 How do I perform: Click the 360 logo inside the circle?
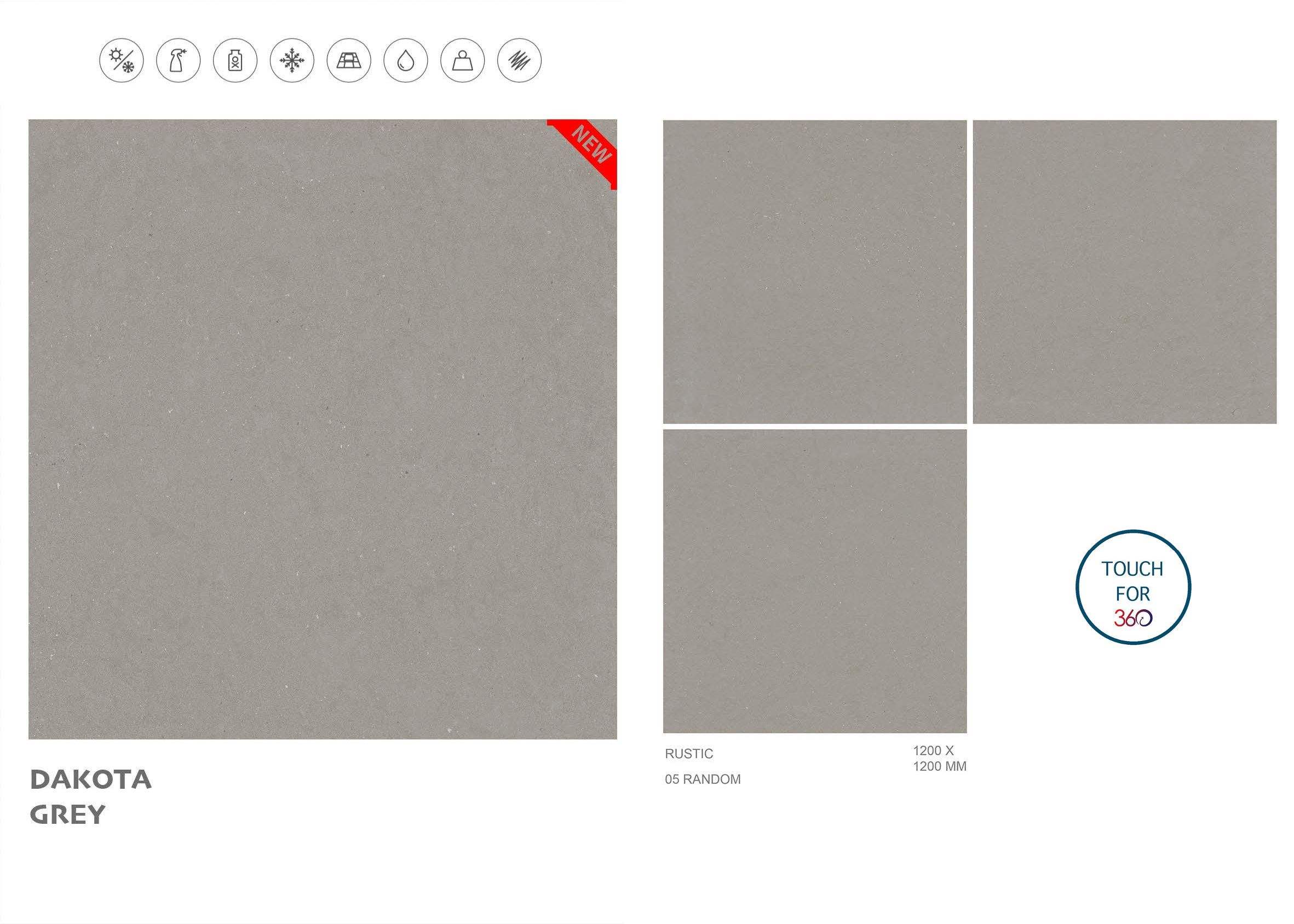[1133, 618]
